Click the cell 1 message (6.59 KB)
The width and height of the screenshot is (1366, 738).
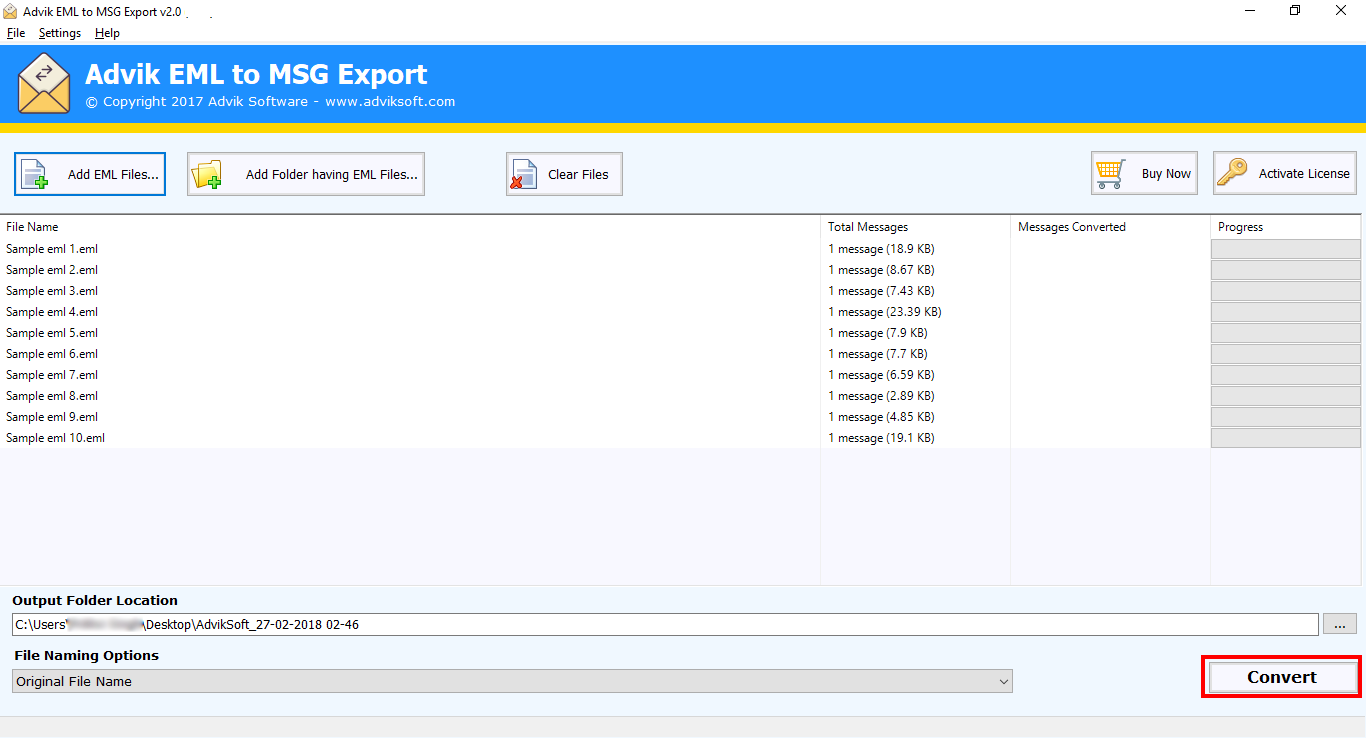coord(881,375)
